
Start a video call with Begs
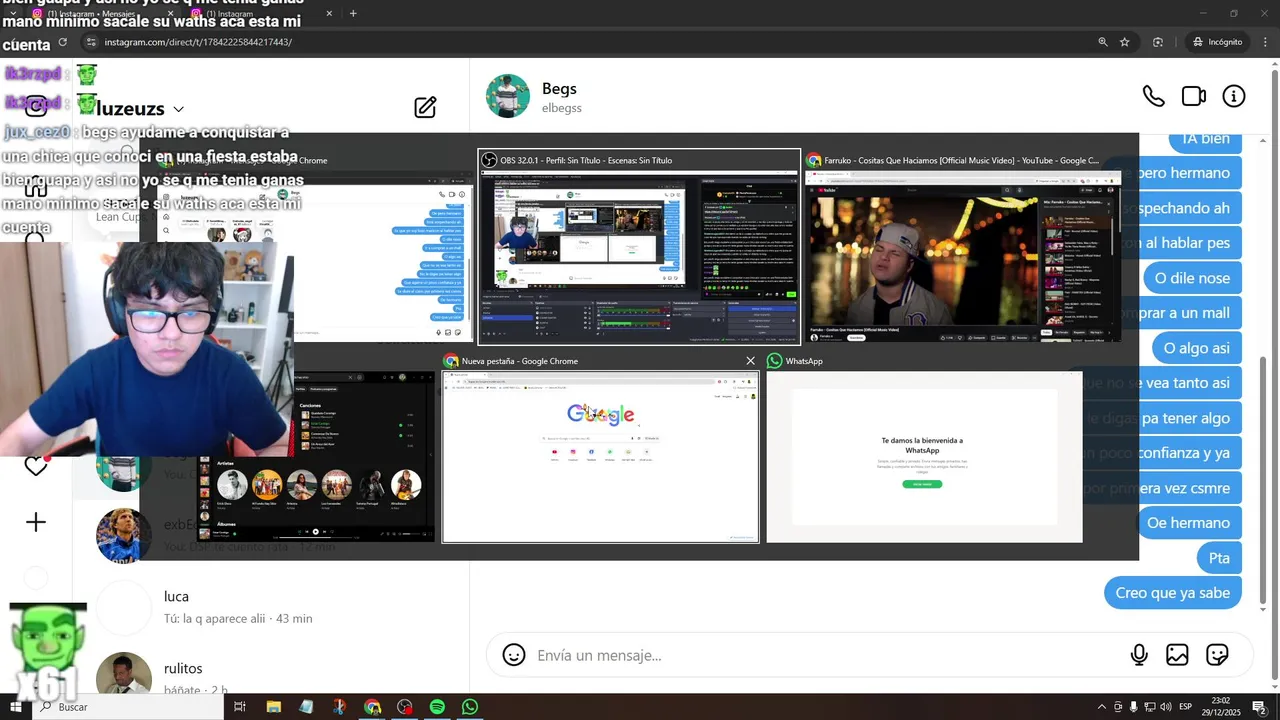click(1194, 96)
